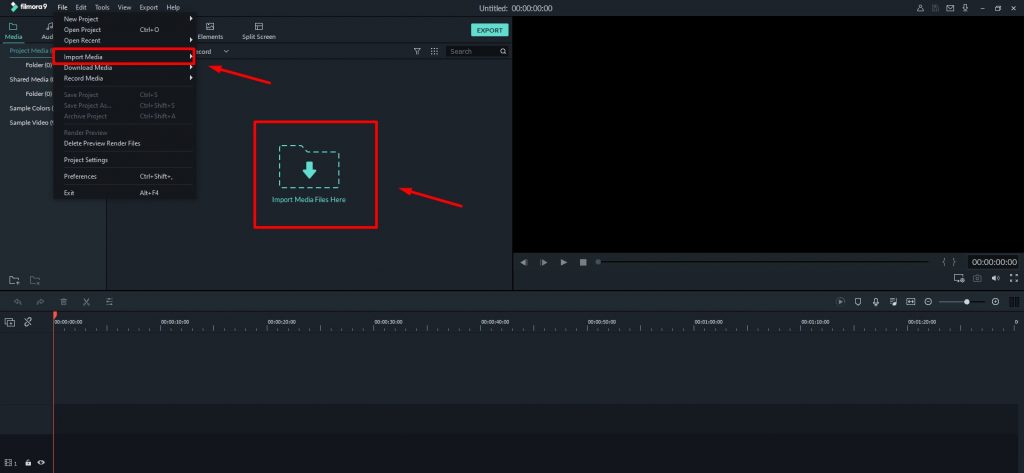Click the search magnifier icon
This screenshot has width=1024, height=473.
click(504, 51)
